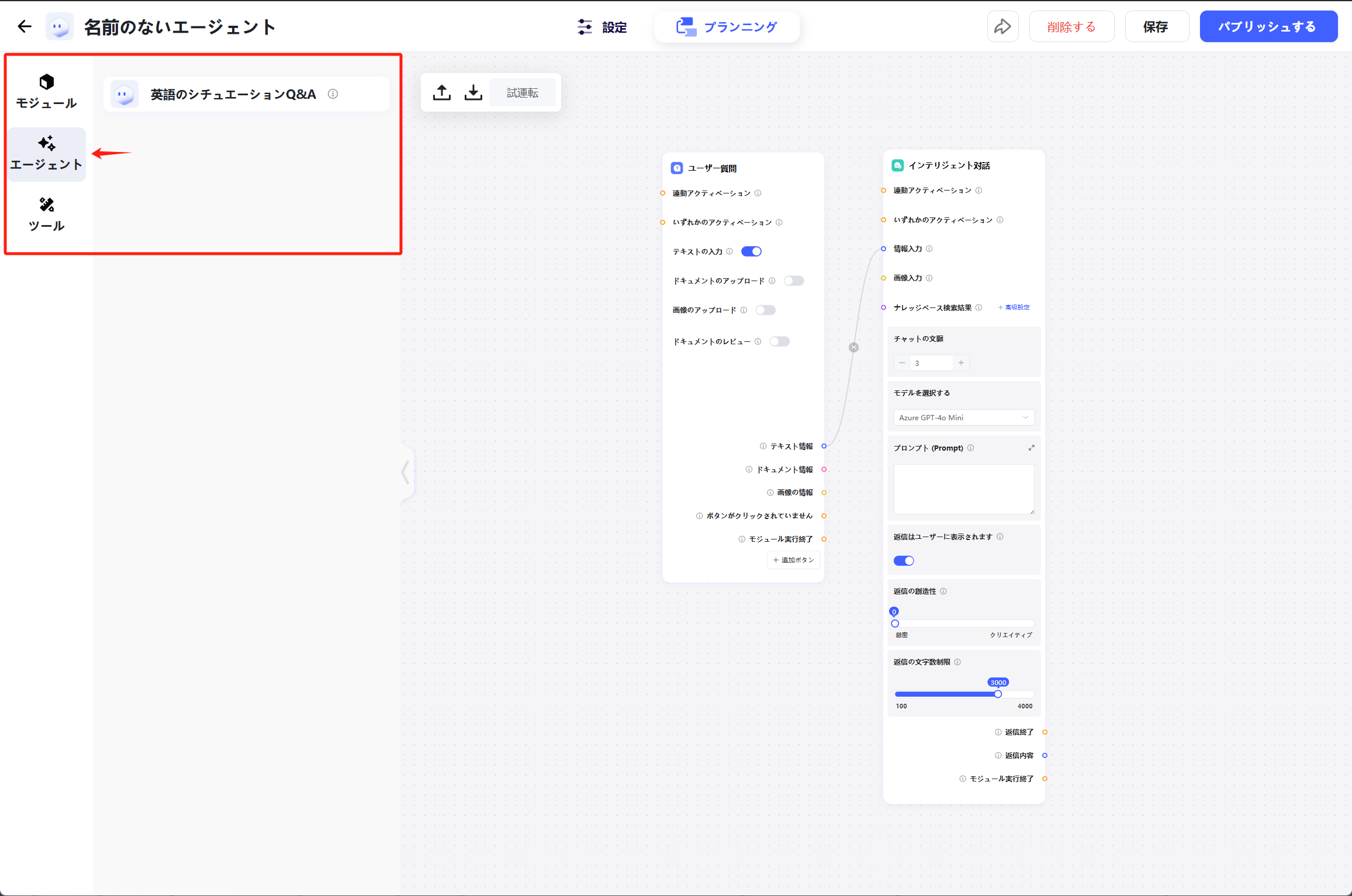Click info icon beside 英語のシチュエーションQ&A
1352x896 pixels.
(333, 94)
